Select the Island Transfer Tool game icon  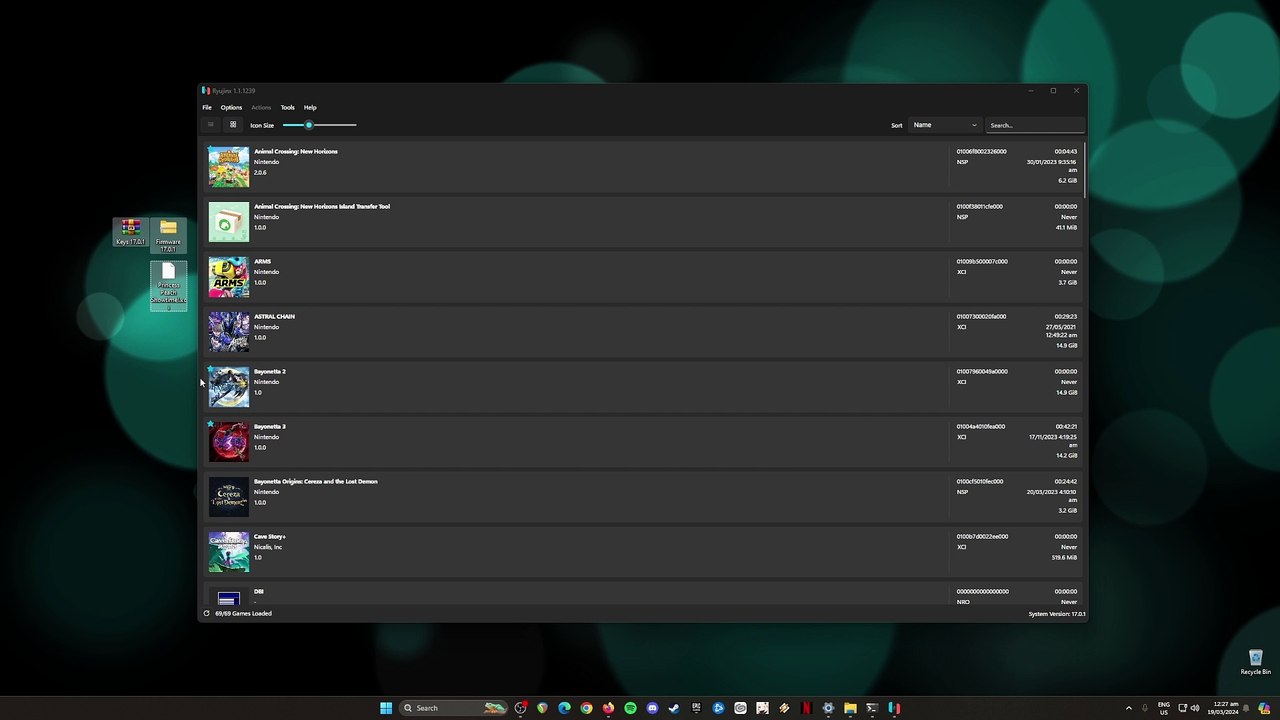(x=229, y=222)
